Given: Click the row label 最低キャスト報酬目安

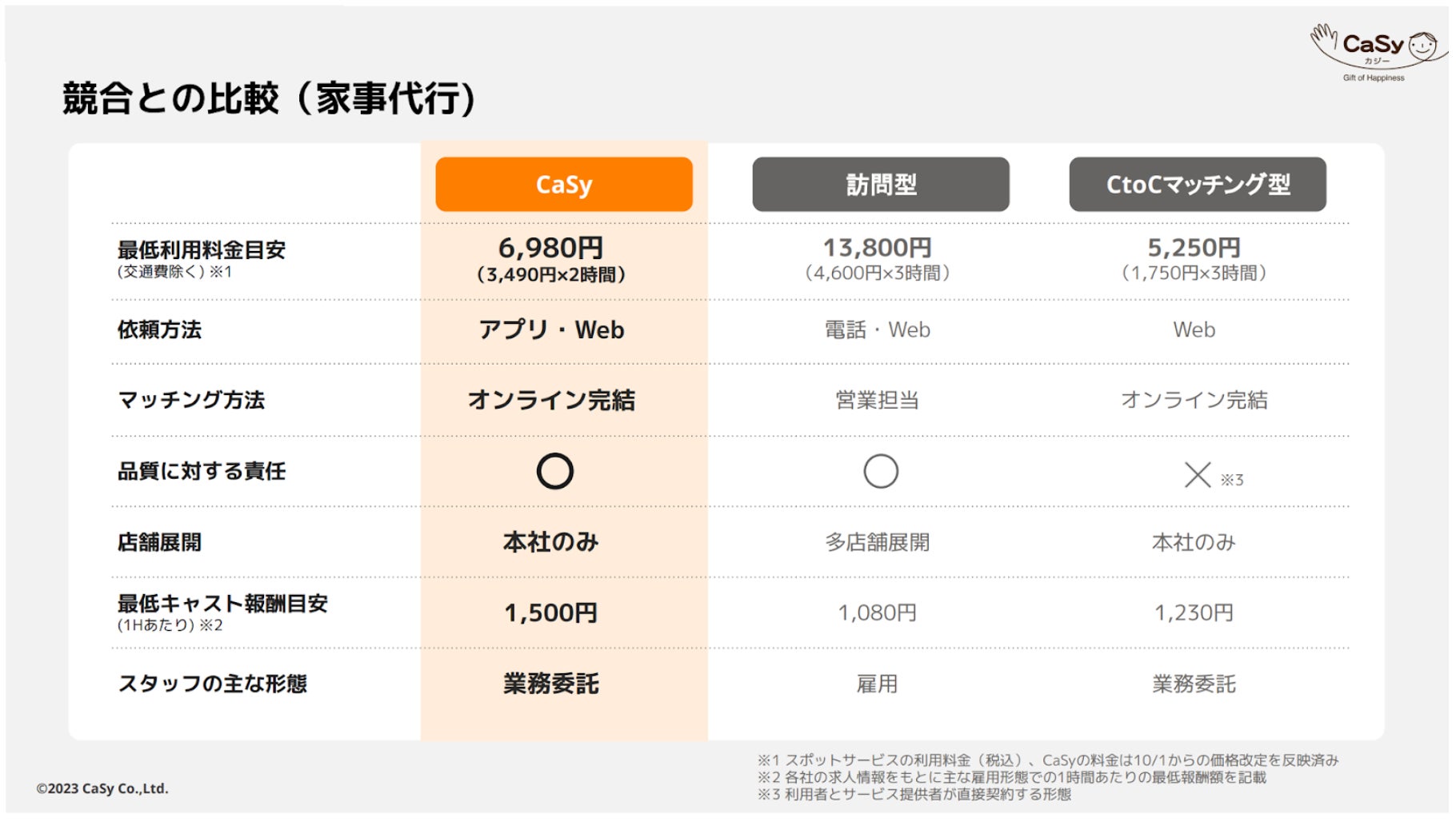Looking at the screenshot, I should pyautogui.click(x=222, y=603).
